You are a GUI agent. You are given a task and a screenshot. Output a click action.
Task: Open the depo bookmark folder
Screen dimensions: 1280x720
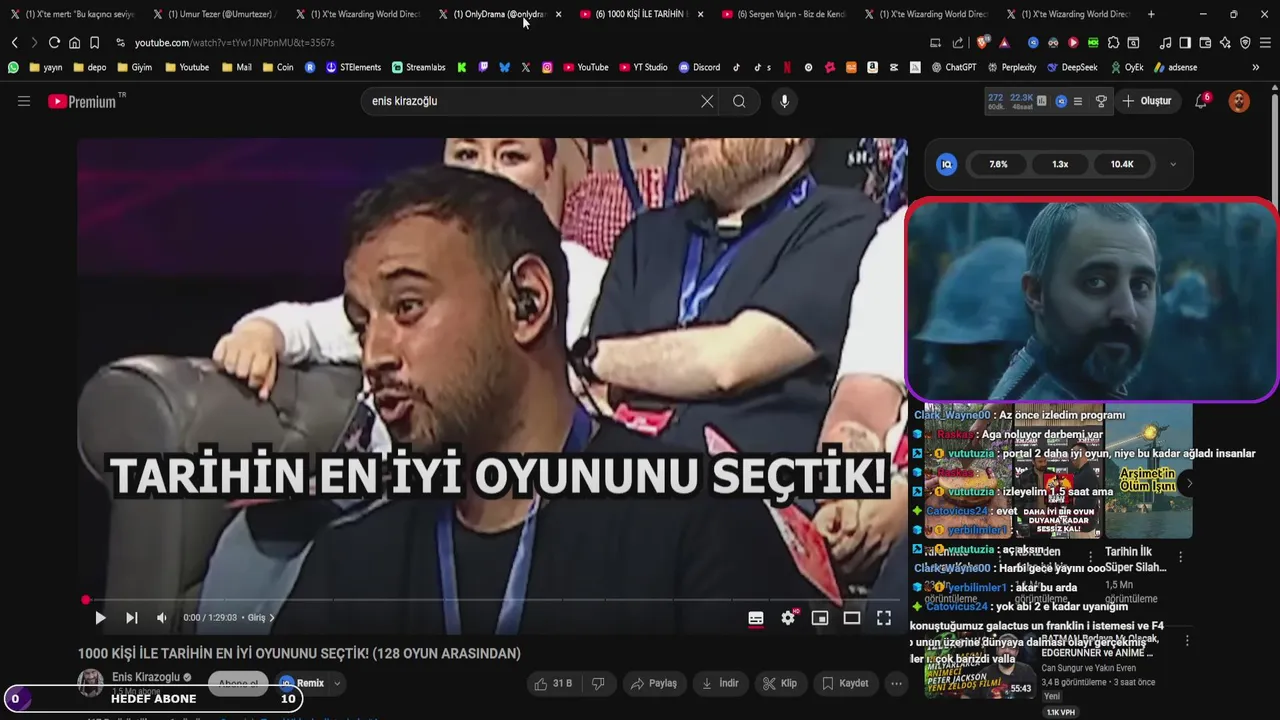point(89,67)
